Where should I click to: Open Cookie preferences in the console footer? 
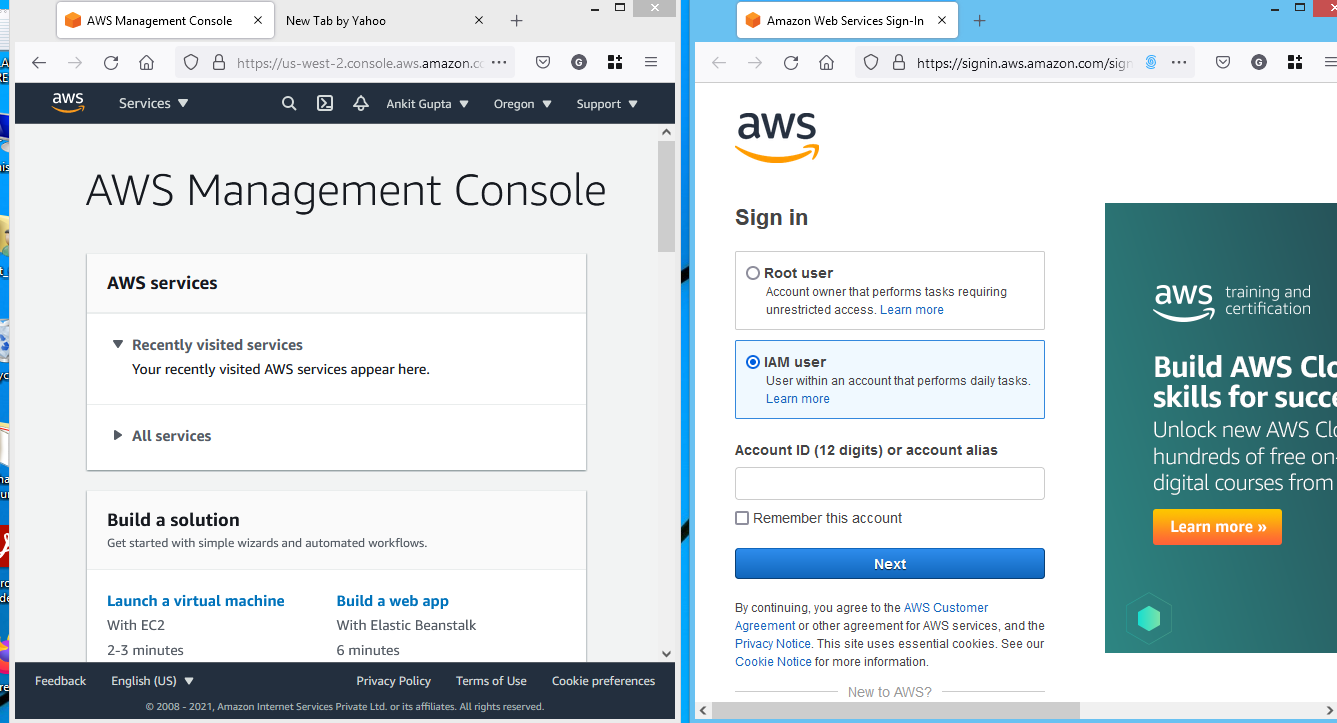[x=604, y=681]
